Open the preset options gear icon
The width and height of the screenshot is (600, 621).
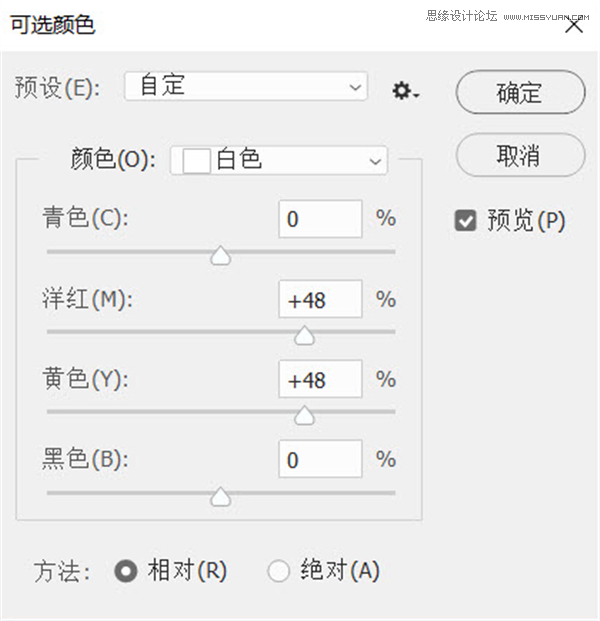(x=405, y=91)
